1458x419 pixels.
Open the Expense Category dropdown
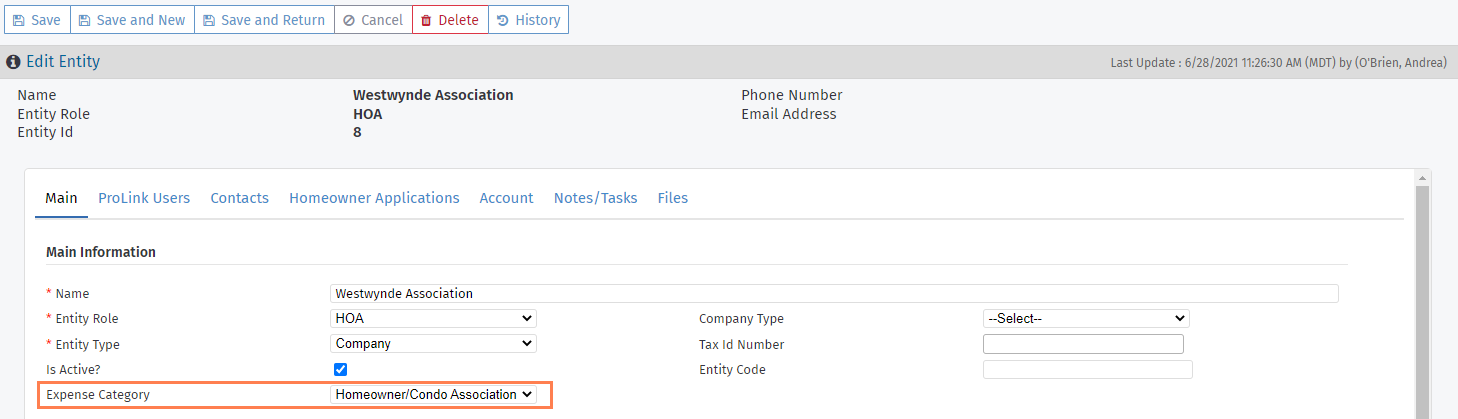(x=433, y=395)
